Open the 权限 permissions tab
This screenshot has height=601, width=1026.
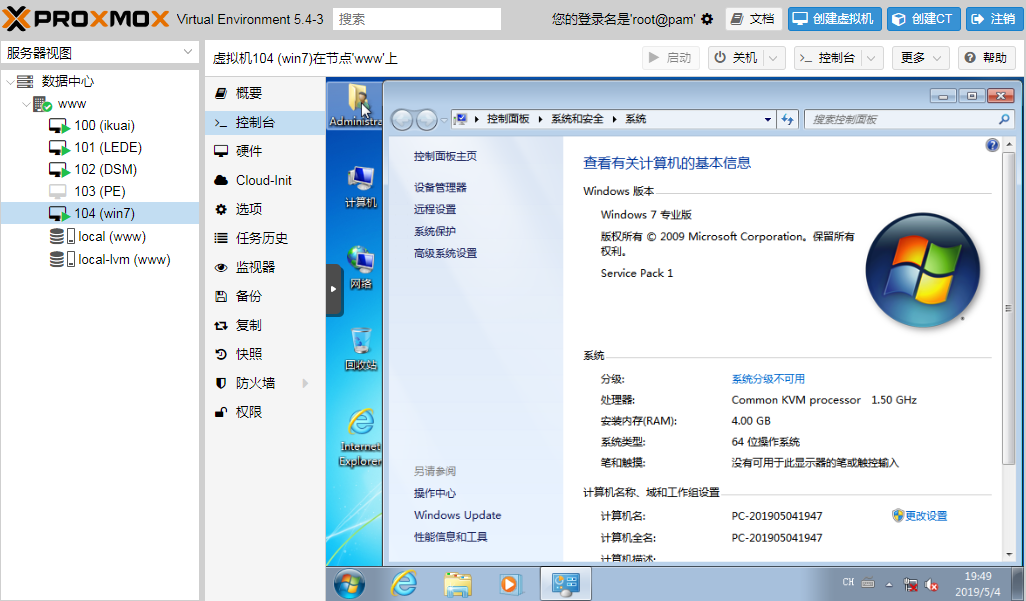265,412
